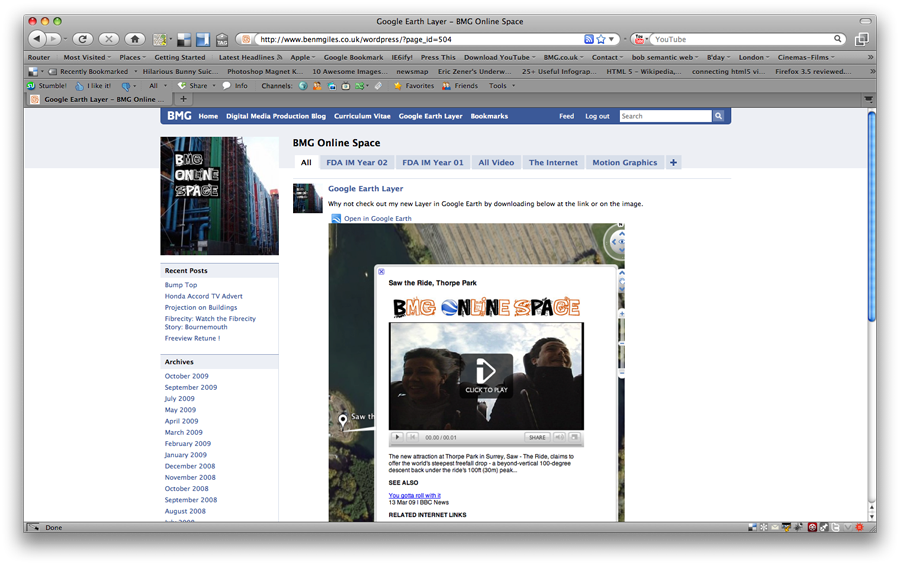The height and width of the screenshot is (565, 900).
Task: Open the map toolbar icon
Action: (160, 40)
